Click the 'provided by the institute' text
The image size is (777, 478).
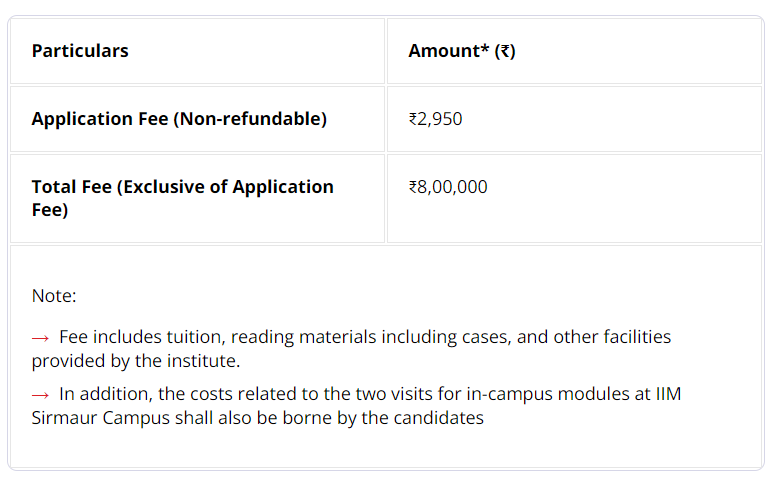click(x=136, y=361)
